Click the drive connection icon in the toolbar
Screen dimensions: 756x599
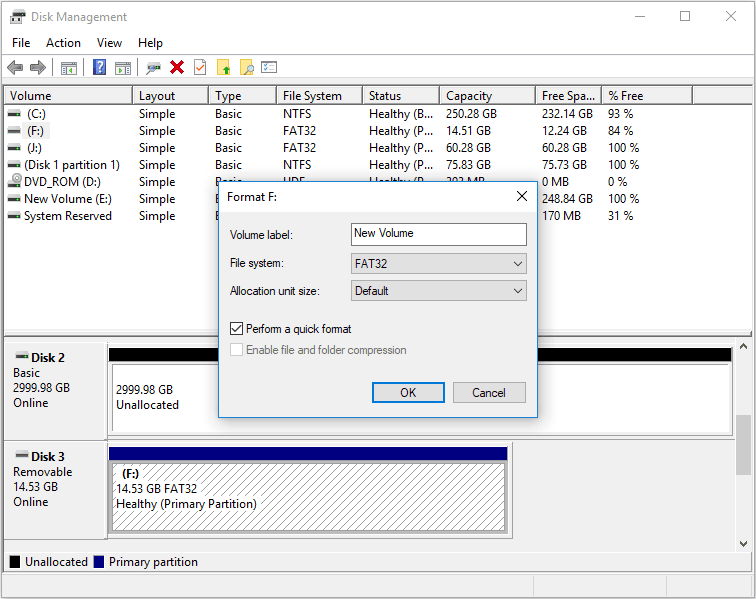point(153,67)
